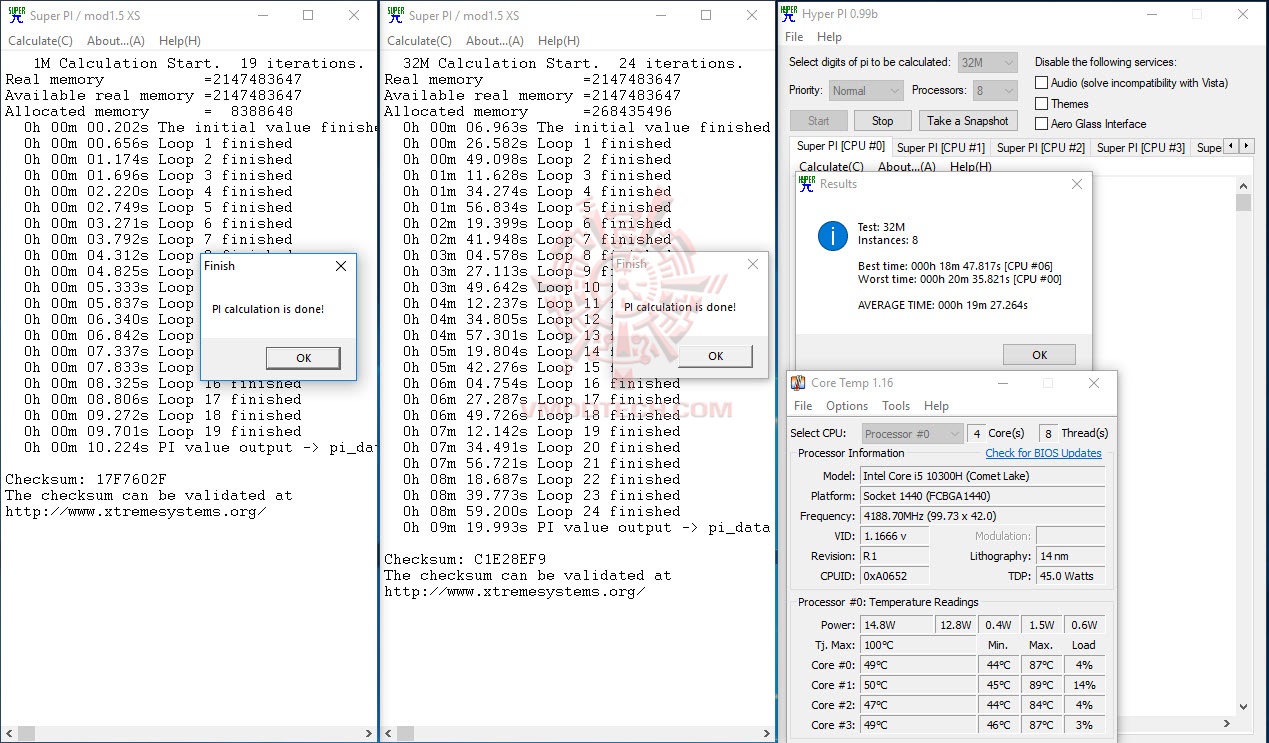The width and height of the screenshot is (1269, 743).
Task: Open the digits of pi 32M dropdown
Action: [987, 62]
